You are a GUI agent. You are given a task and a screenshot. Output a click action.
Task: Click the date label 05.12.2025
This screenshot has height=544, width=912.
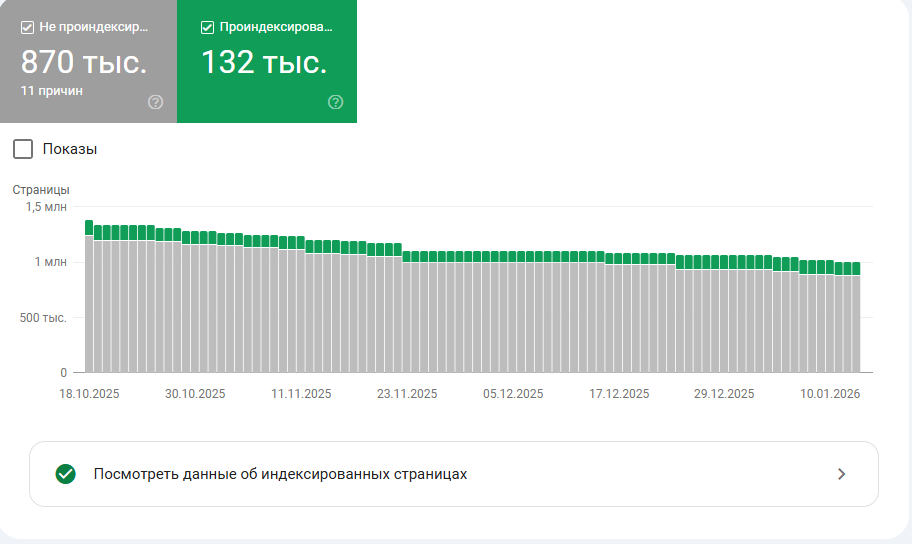pyautogui.click(x=513, y=394)
